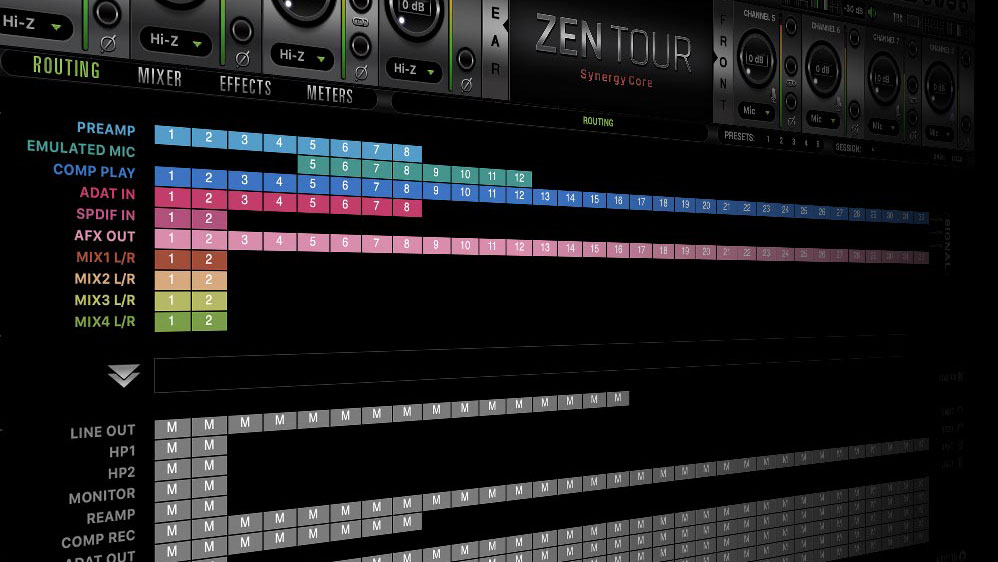The width and height of the screenshot is (998, 562).
Task: Select PREAMP source cell 4
Action: coord(279,143)
